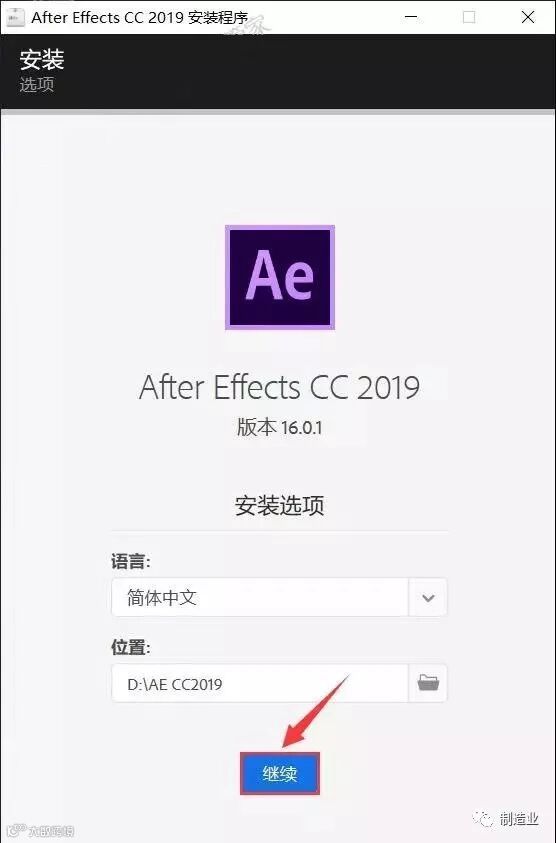The image size is (556, 843).
Task: Select the 选项 header subtitle
Action: [x=37, y=85]
